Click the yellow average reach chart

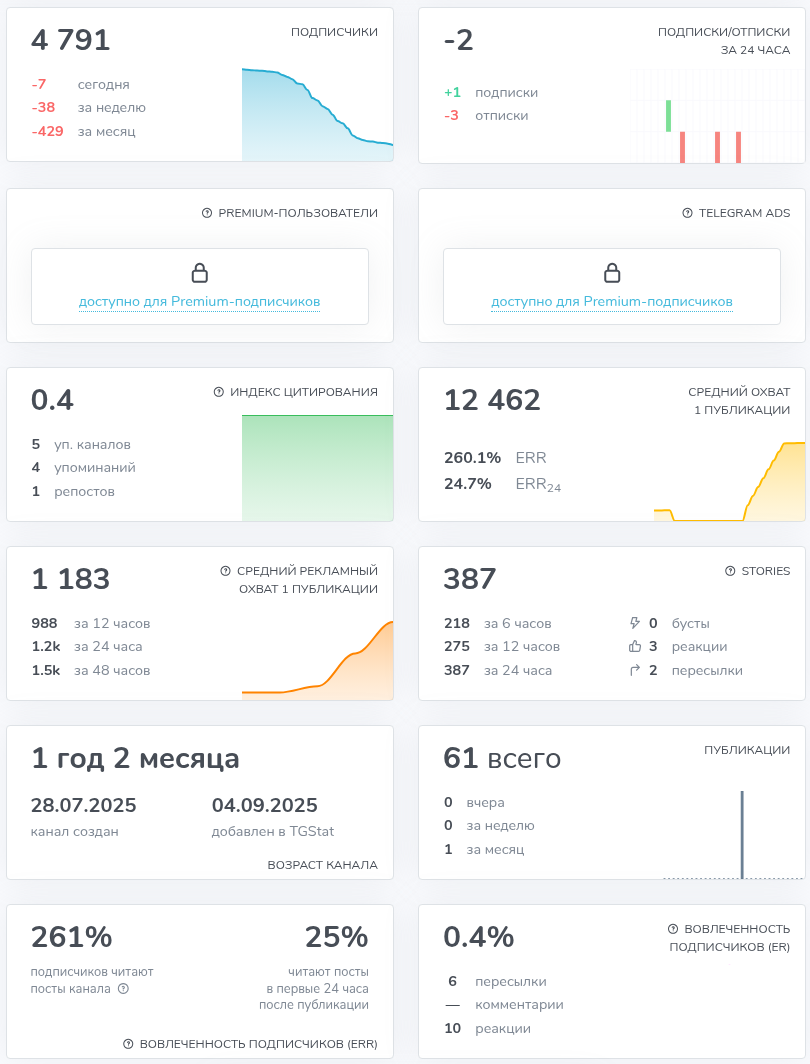729,481
